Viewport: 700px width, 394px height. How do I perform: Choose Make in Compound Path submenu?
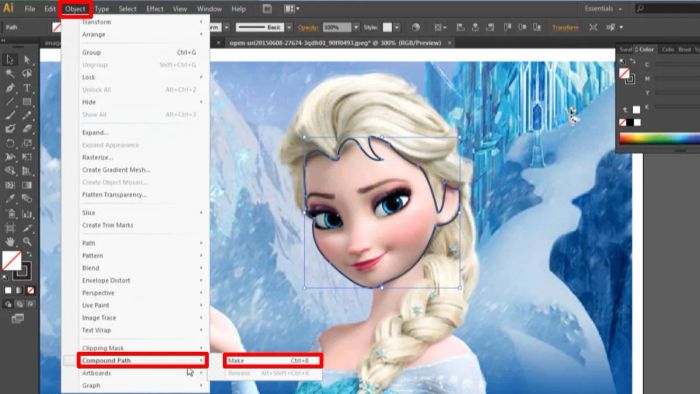(x=273, y=361)
